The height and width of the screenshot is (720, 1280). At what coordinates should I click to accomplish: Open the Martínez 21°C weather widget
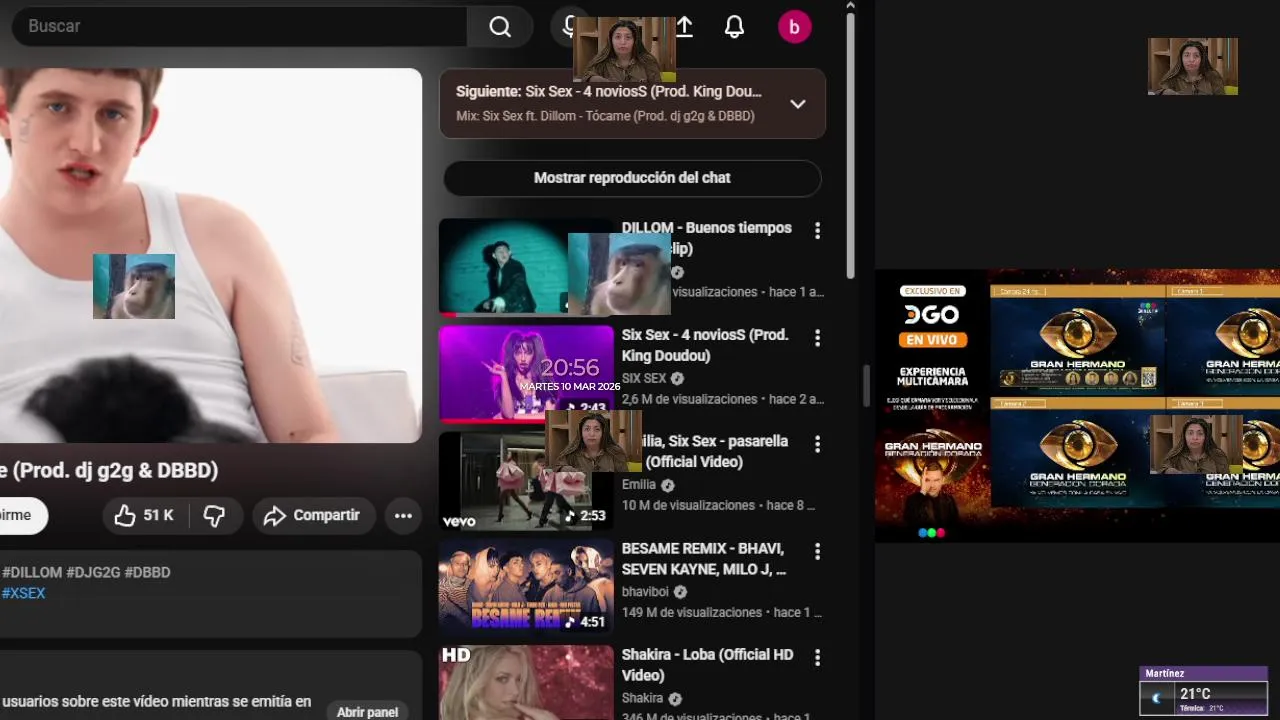pos(1204,691)
